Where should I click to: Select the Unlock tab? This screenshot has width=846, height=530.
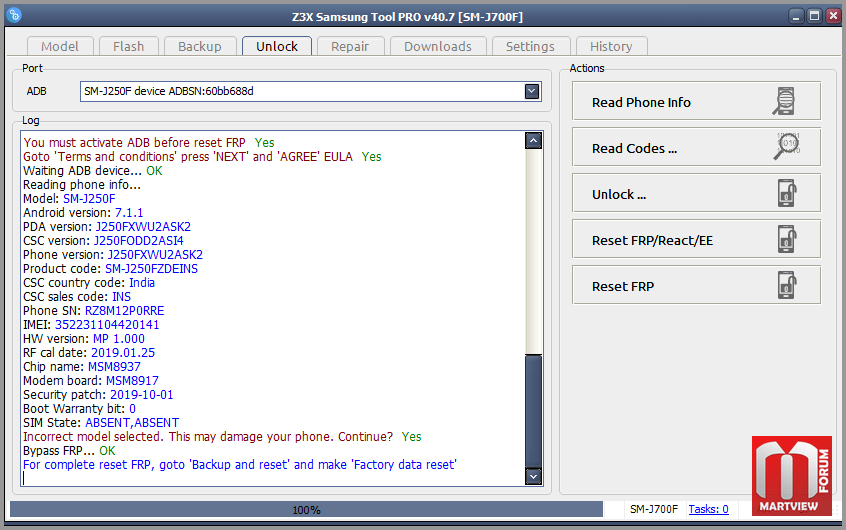click(x=277, y=46)
